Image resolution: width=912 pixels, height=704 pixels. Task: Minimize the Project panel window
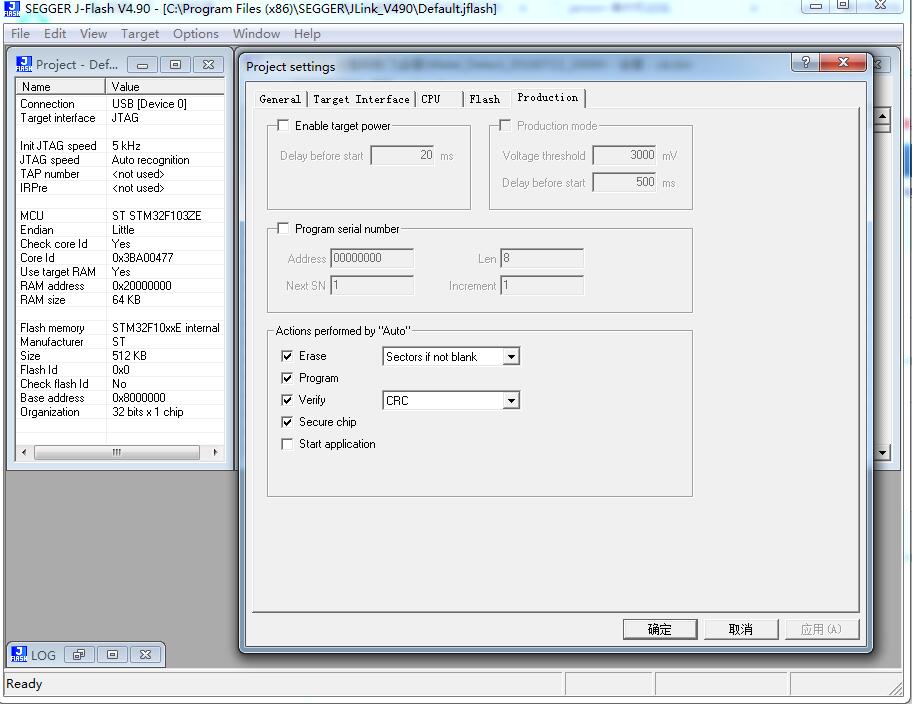[x=142, y=65]
